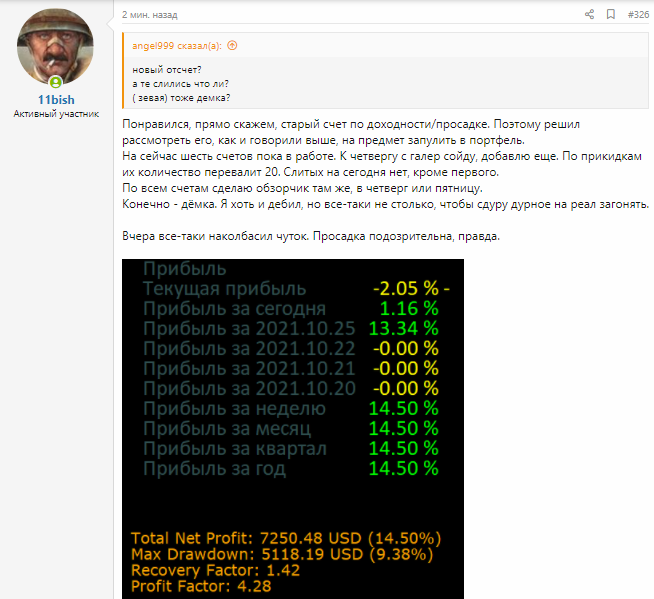Image resolution: width=654 pixels, height=599 pixels.
Task: Click the 'Total Net Profit: 7250.48 USD' line
Action: pyautogui.click(x=286, y=538)
